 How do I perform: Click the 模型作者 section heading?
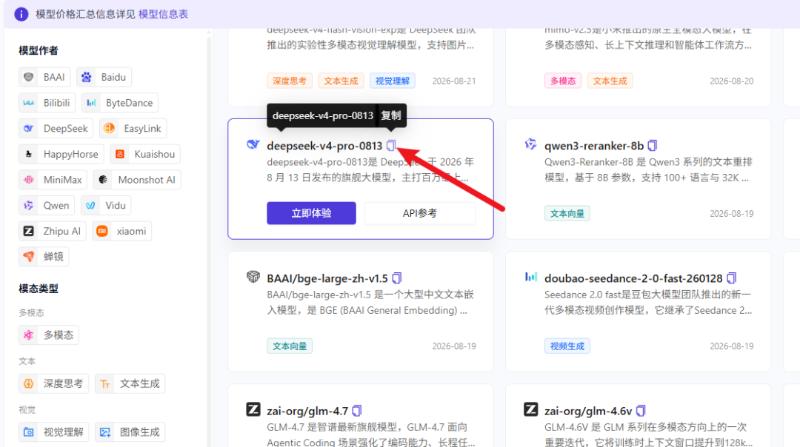[38, 51]
